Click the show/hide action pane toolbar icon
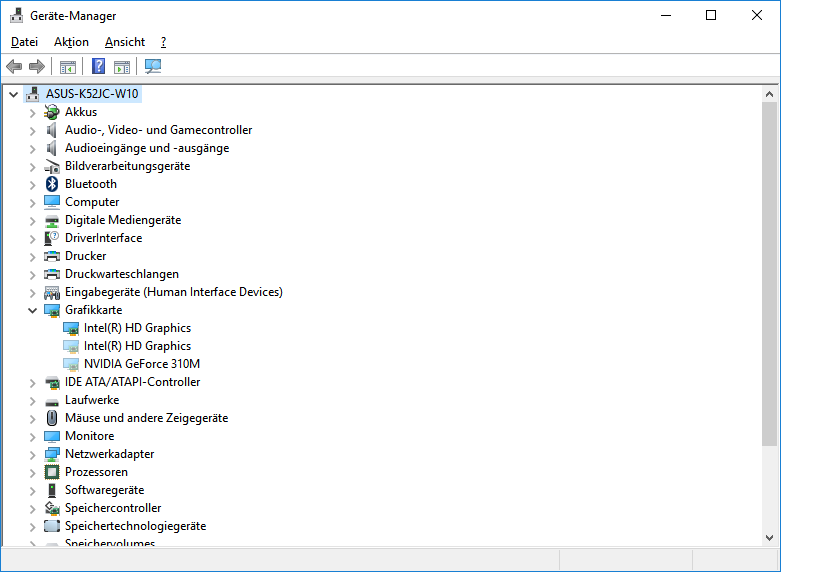The width and height of the screenshot is (819, 572). (122, 67)
